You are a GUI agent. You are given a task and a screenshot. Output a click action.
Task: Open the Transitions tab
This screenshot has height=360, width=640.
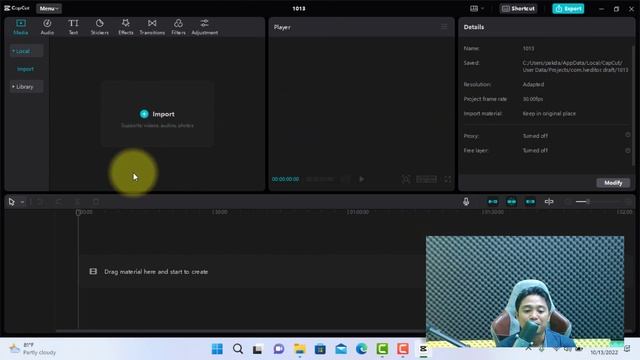[152, 27]
